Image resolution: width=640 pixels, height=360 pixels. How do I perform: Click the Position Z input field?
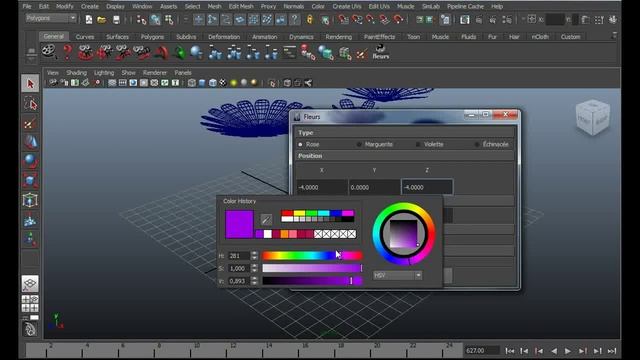pyautogui.click(x=427, y=187)
